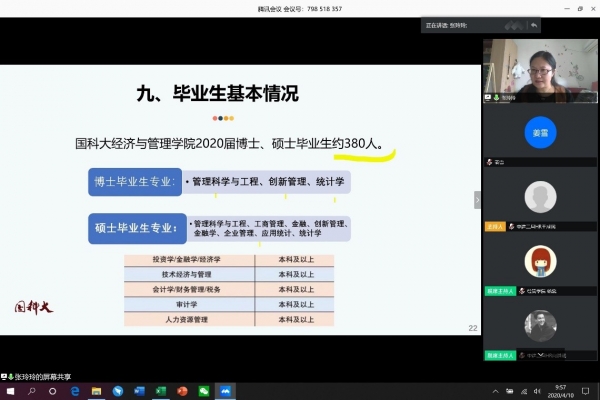Select the speaker's live video thumbnail
This screenshot has width=600, height=400.
point(540,70)
